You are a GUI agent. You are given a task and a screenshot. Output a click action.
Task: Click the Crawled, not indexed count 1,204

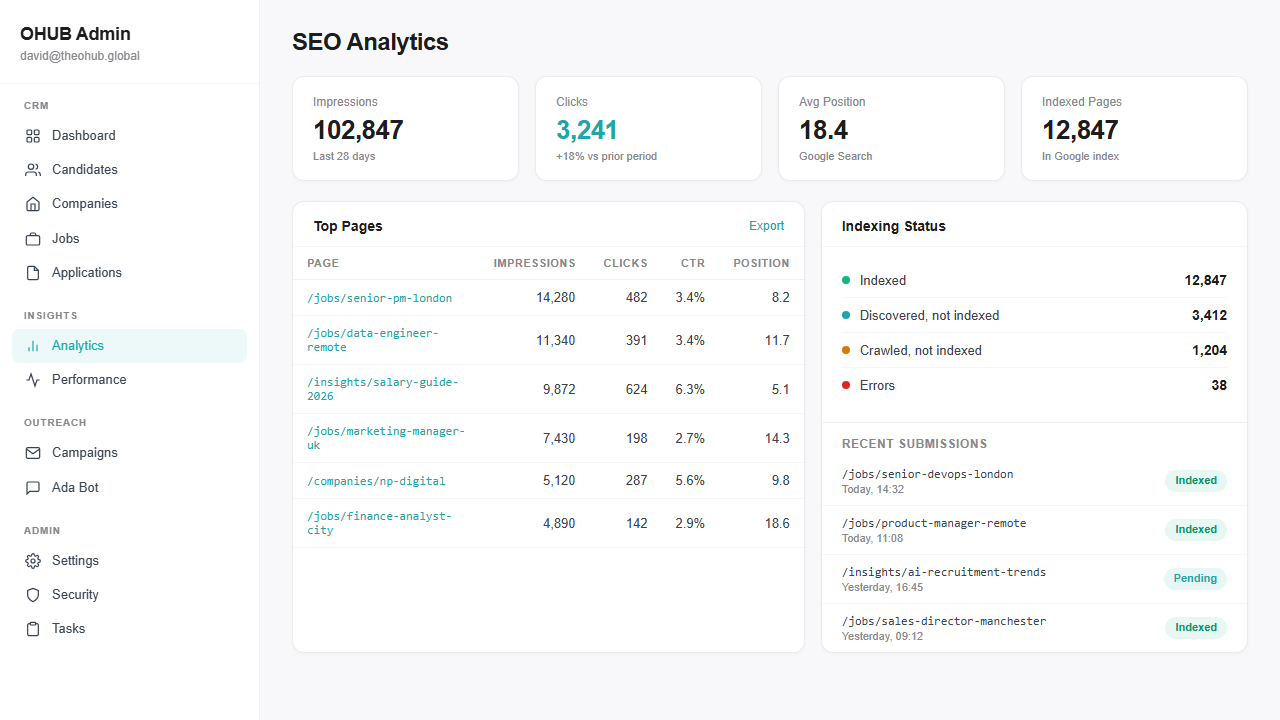1209,350
